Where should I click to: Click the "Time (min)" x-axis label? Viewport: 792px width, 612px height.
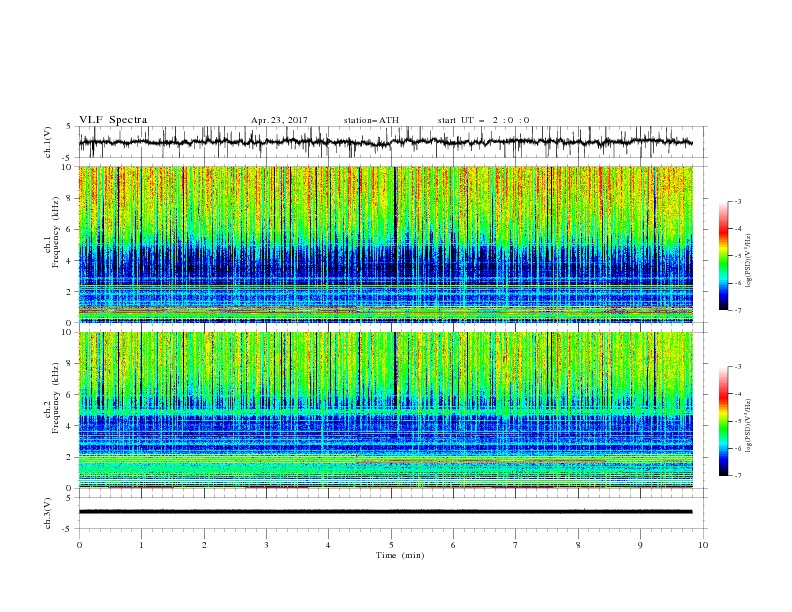pyautogui.click(x=400, y=555)
